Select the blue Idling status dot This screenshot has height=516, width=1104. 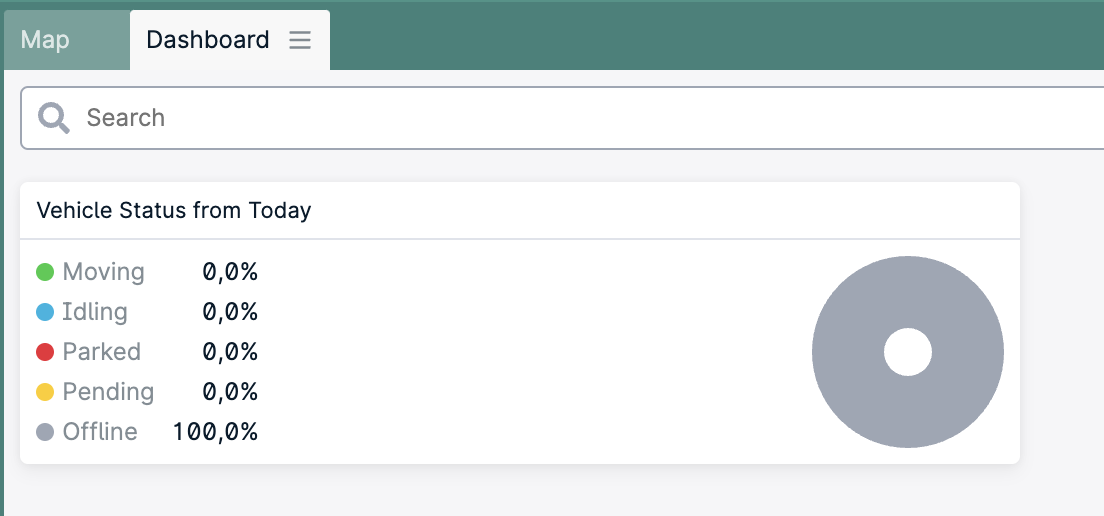click(45, 312)
